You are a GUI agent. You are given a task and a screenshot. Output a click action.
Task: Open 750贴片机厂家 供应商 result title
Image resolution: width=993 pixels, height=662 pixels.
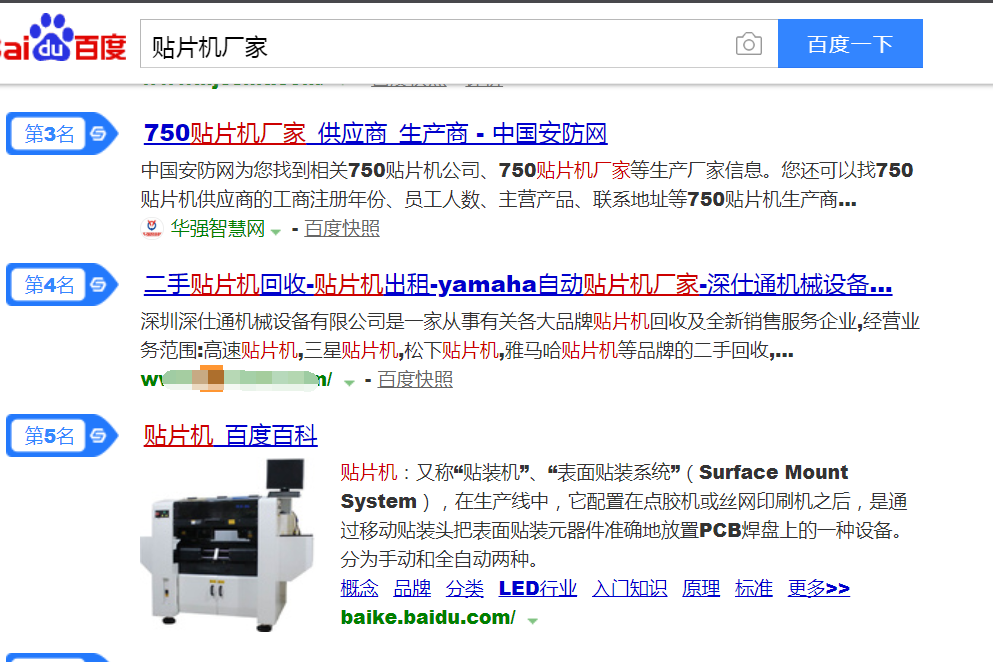click(376, 134)
